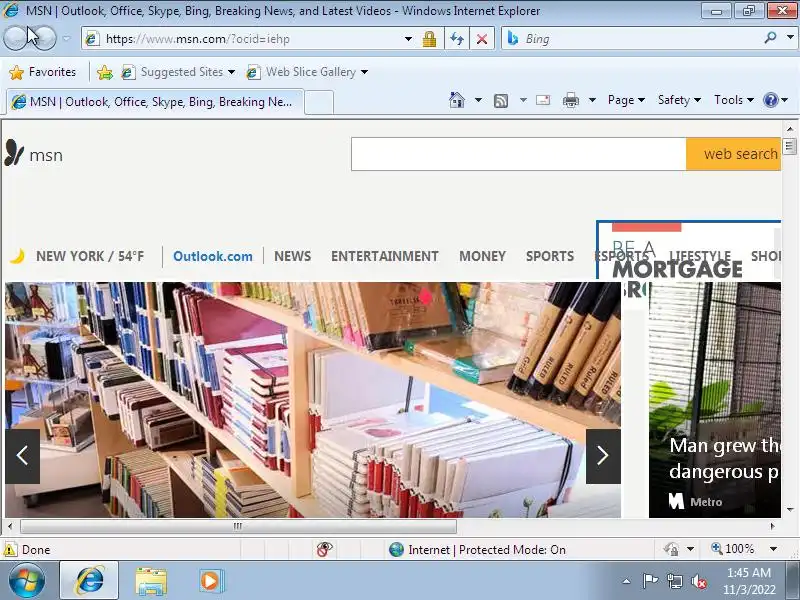
Task: Open the Safety menu
Action: (x=679, y=100)
